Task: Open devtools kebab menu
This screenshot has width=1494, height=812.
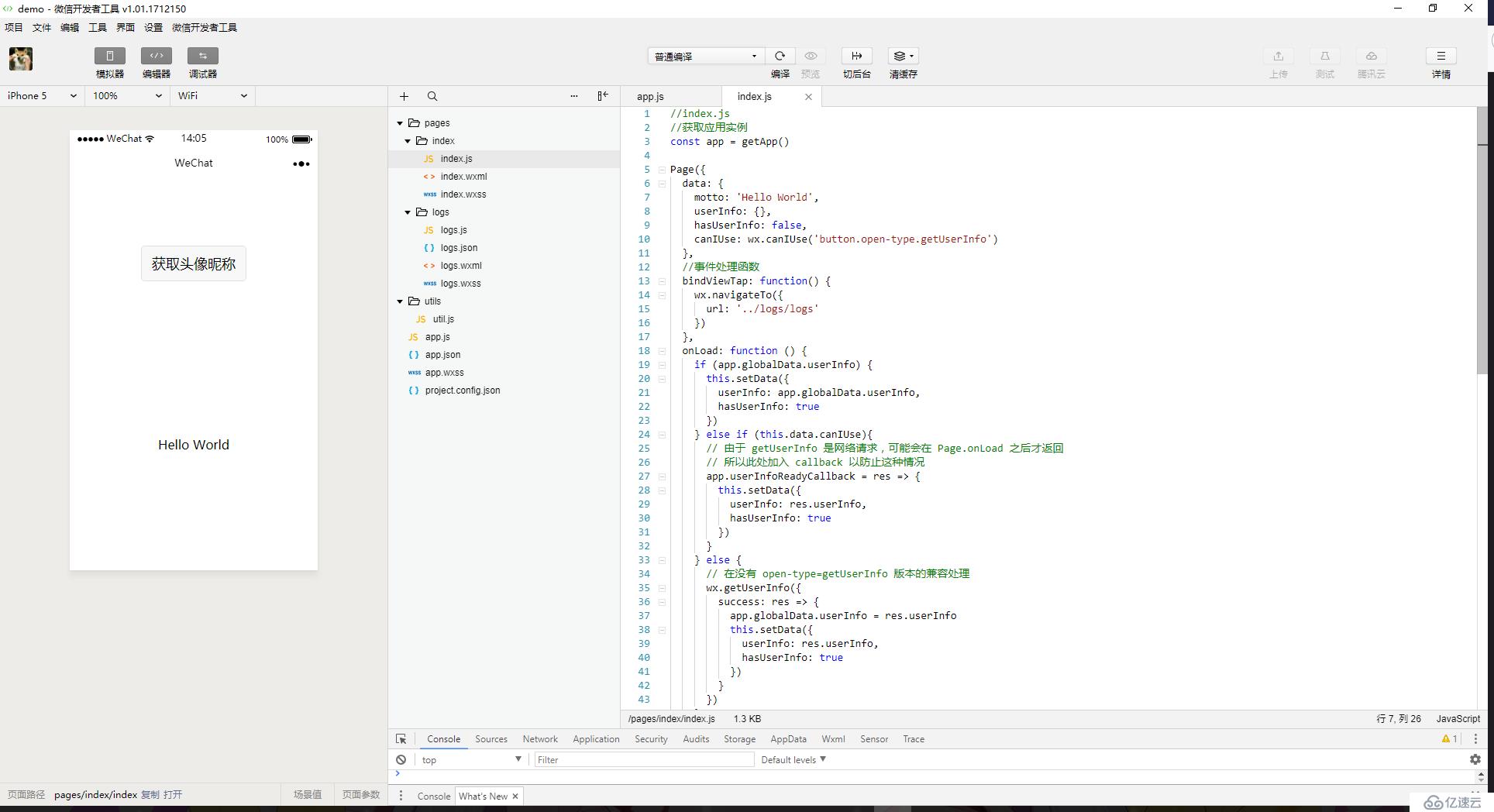Action: [1475, 739]
